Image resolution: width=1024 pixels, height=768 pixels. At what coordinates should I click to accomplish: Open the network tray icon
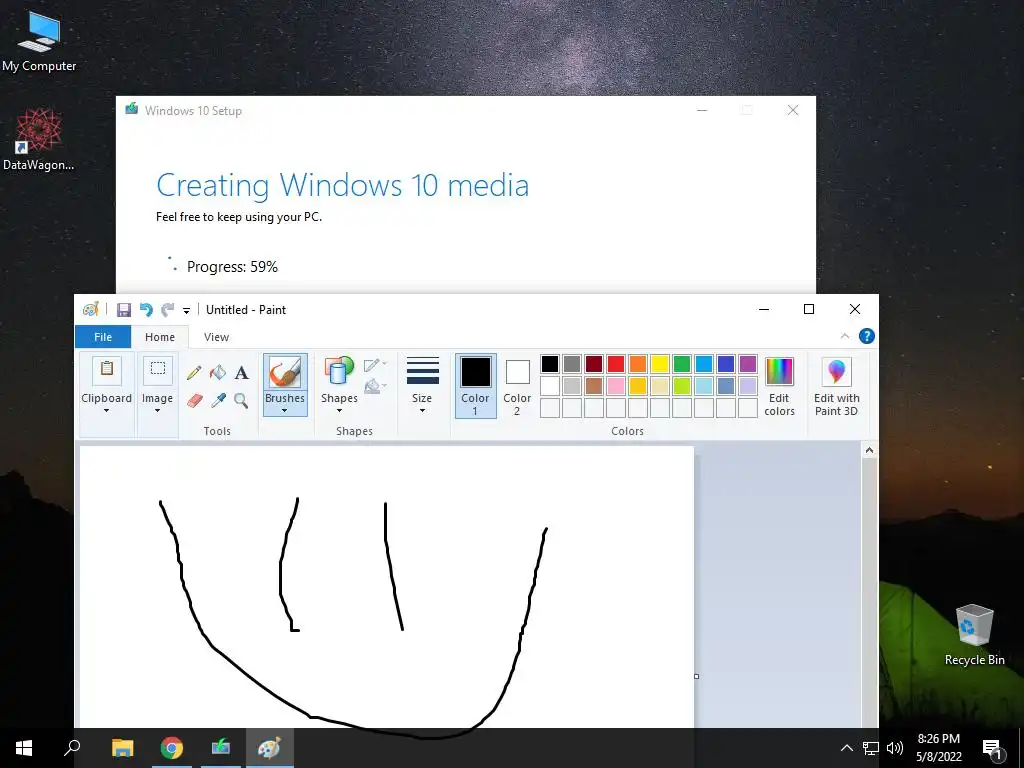pos(871,748)
